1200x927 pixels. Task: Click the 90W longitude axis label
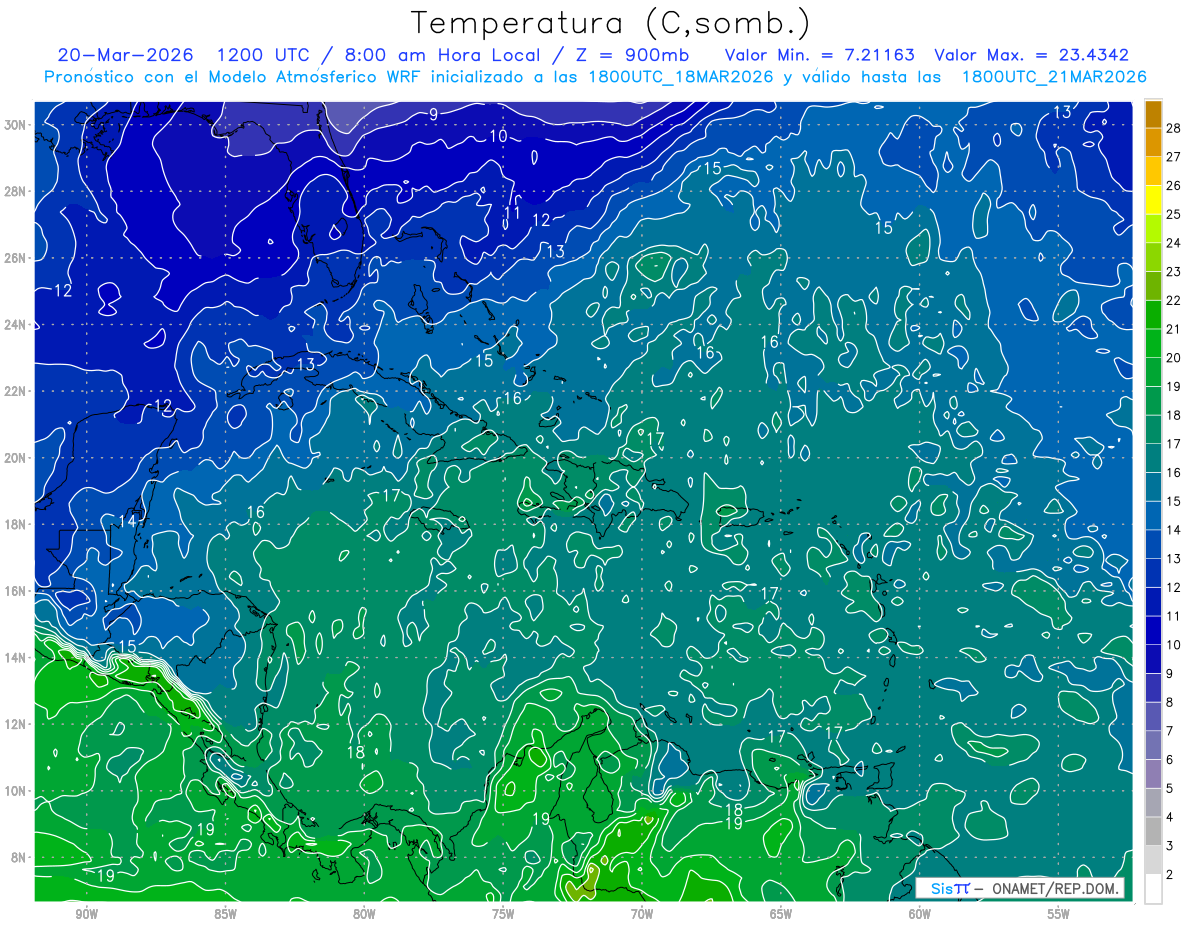(x=86, y=915)
